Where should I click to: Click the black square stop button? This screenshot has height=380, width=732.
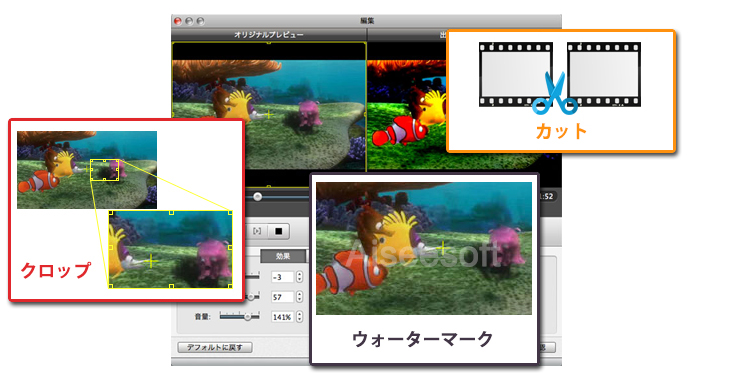pyautogui.click(x=279, y=231)
